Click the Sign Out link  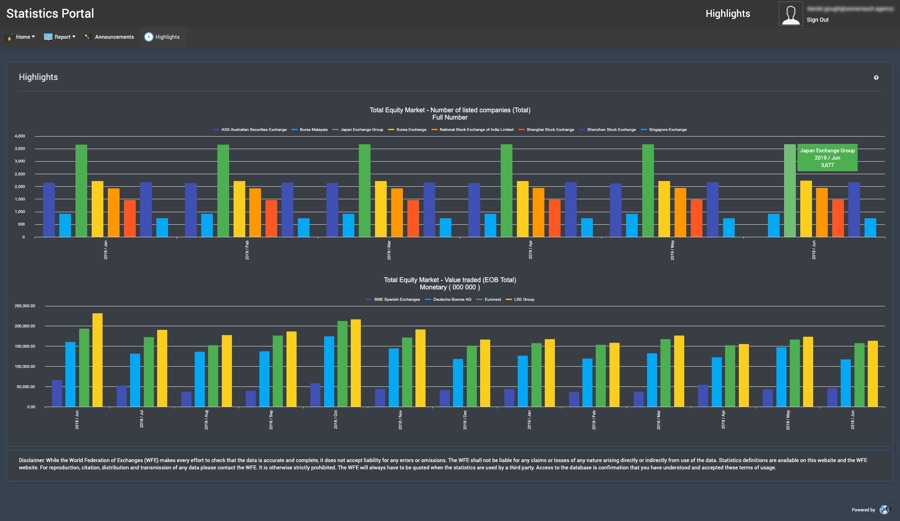817,20
